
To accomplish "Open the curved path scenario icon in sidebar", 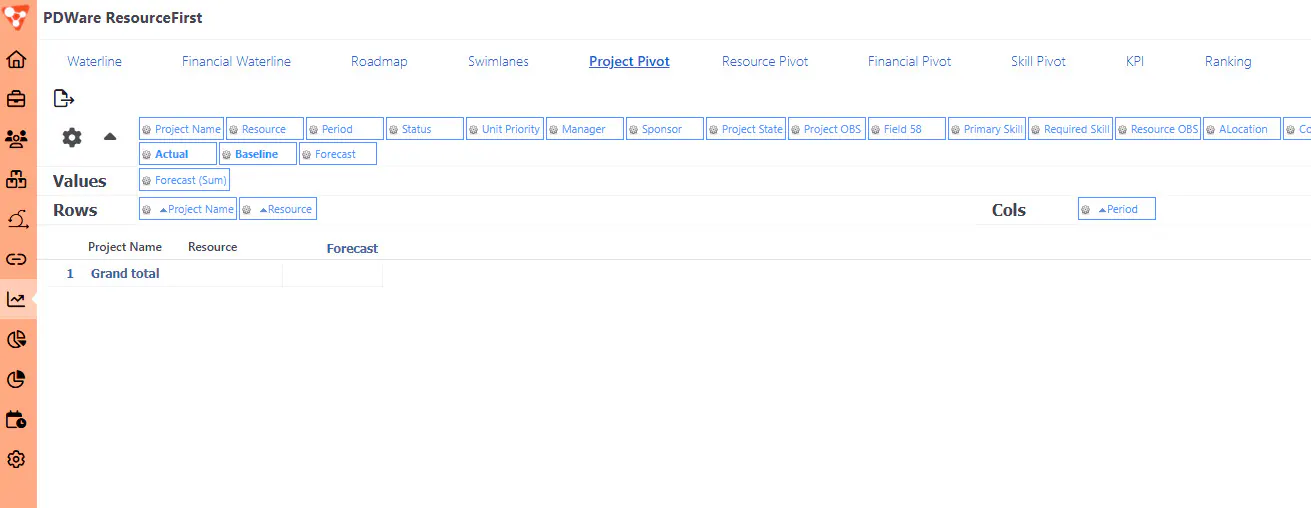I will coord(16,219).
